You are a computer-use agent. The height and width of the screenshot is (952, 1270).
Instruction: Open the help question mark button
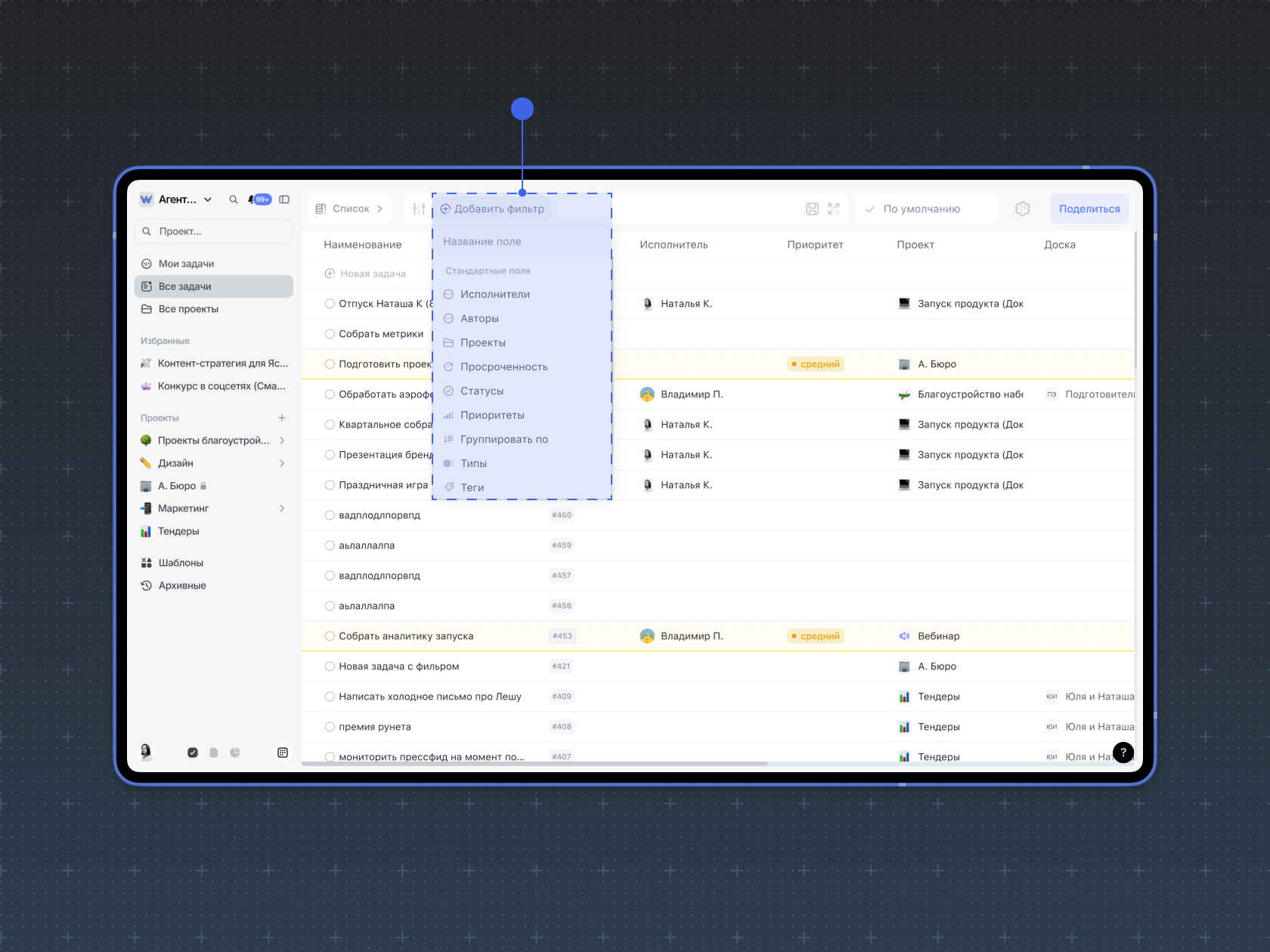[1123, 752]
